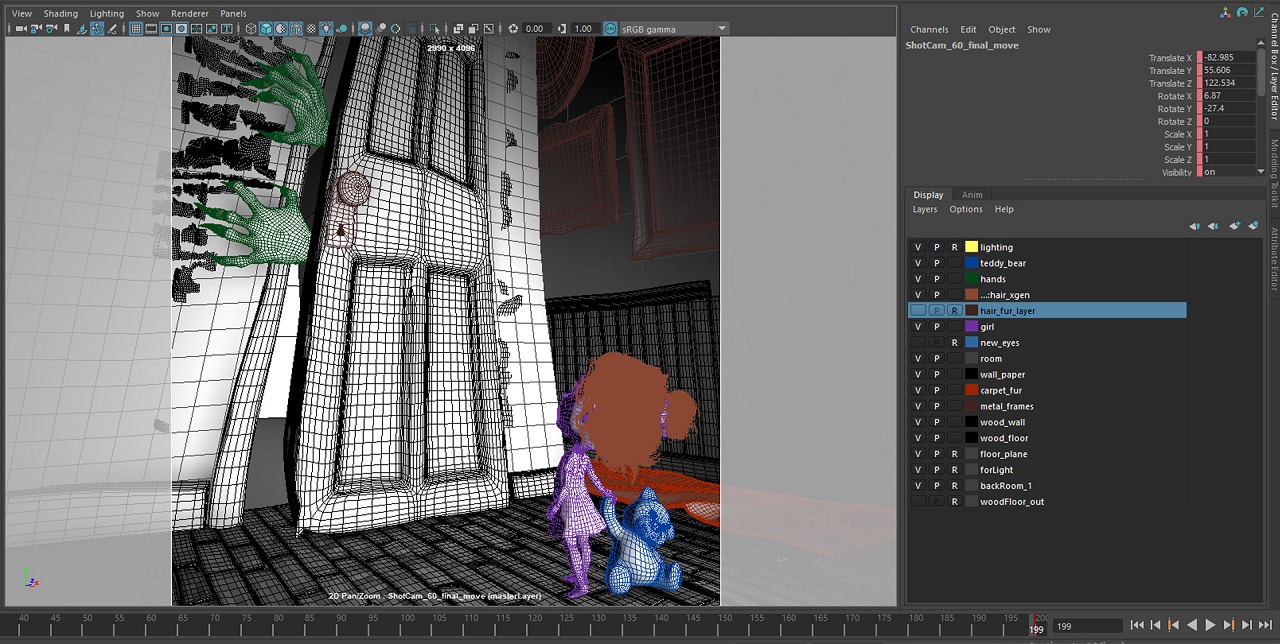Jump to end of playback range
Viewport: 1280px width, 644px height.
tap(1265, 625)
